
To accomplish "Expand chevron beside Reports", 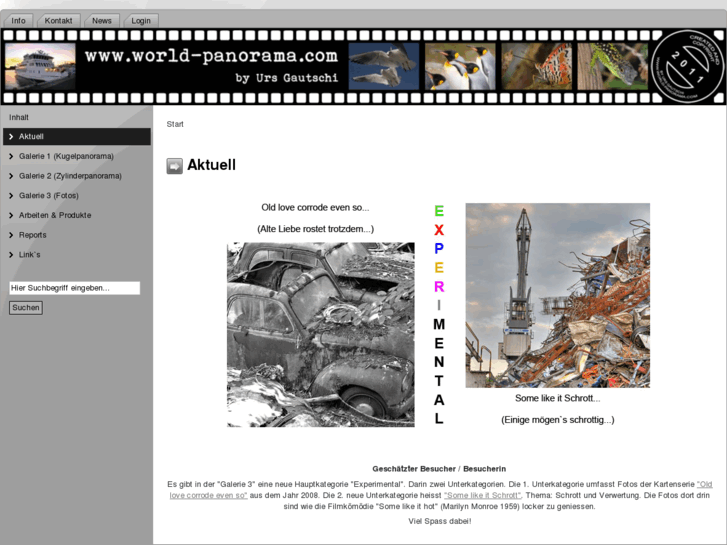I will 11,235.
